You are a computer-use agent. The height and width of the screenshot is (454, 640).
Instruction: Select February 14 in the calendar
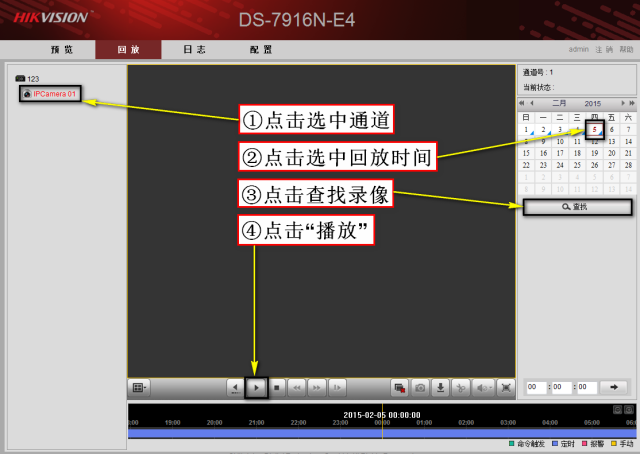click(x=629, y=142)
